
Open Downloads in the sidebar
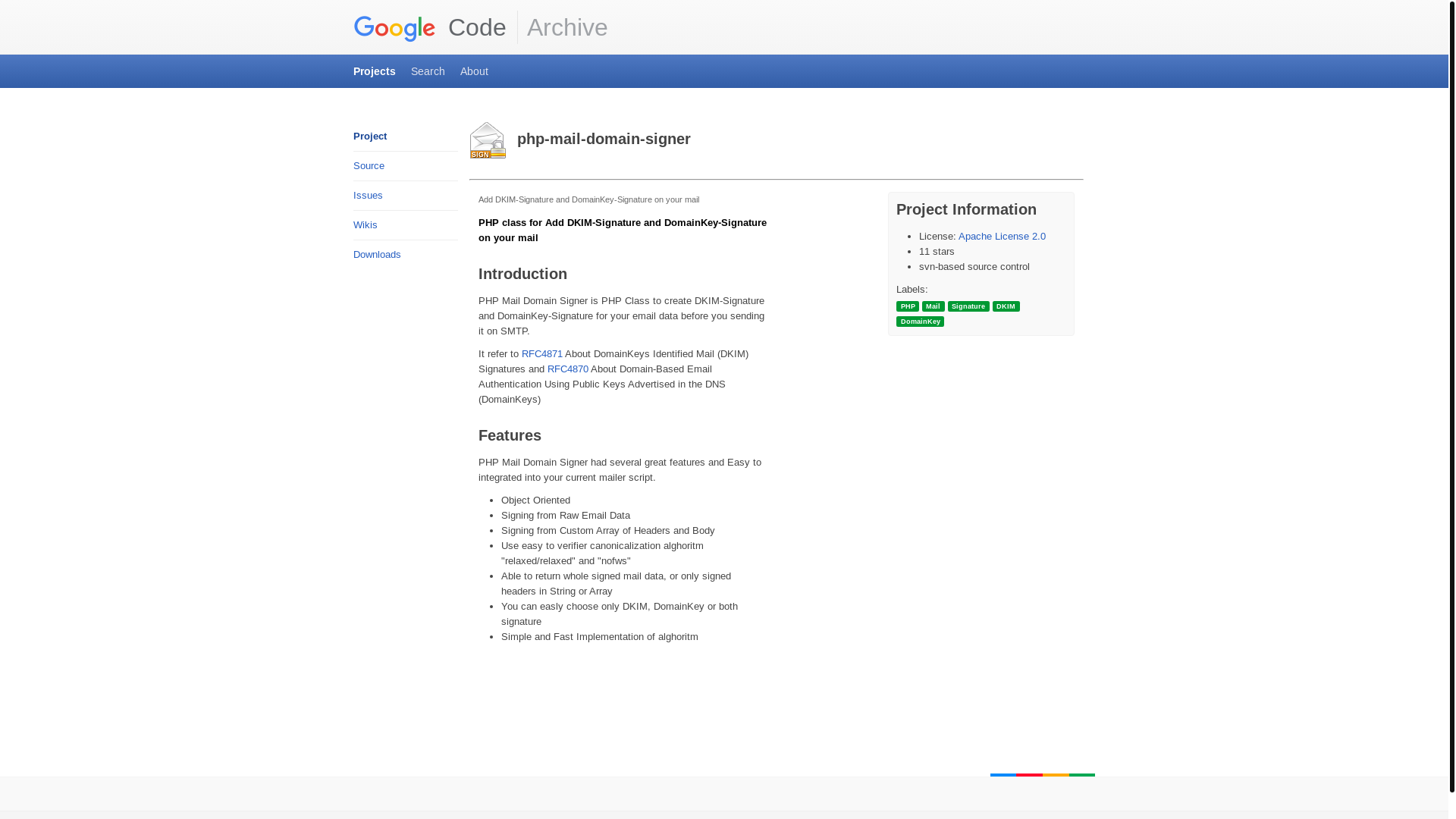(377, 255)
